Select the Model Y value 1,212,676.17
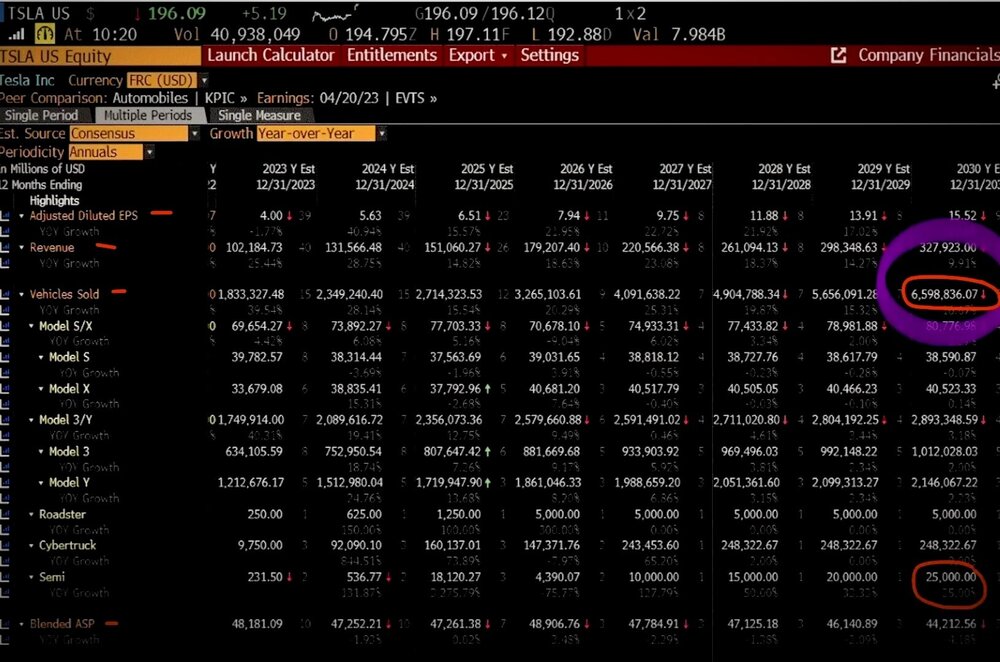This screenshot has height=662, width=1000. pos(251,483)
